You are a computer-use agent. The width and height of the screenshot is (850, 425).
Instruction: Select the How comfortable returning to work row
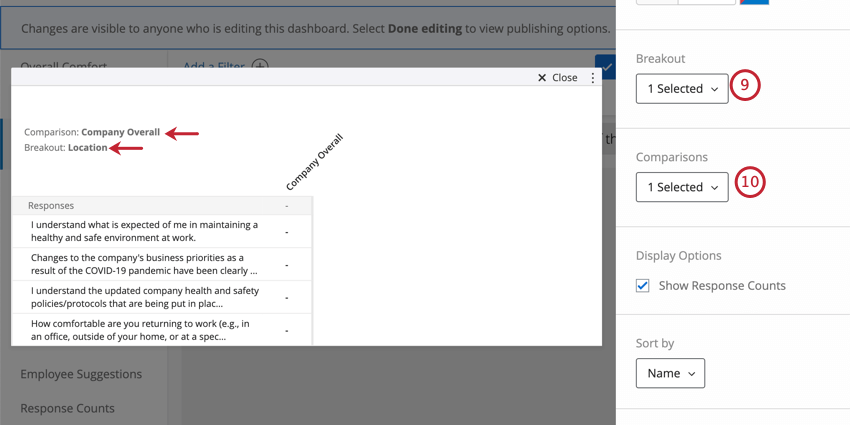162,330
